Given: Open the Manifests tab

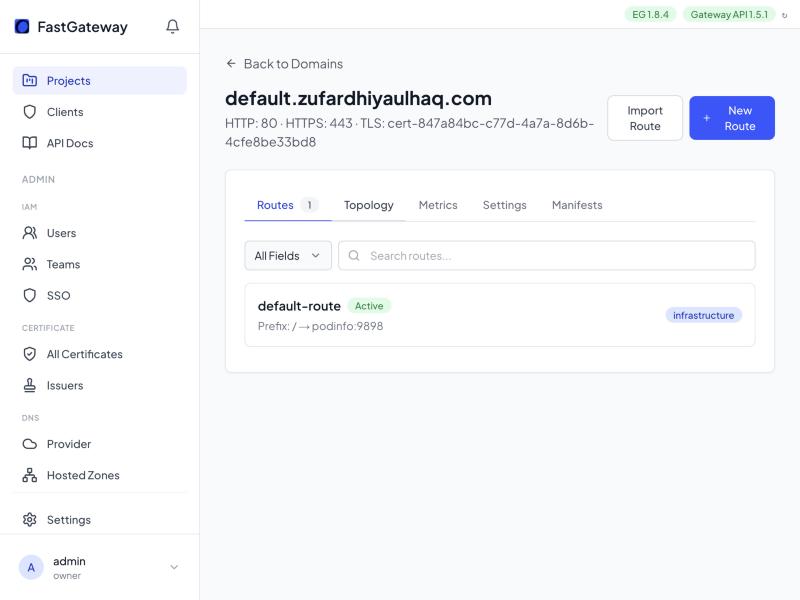Looking at the screenshot, I should (x=577, y=205).
